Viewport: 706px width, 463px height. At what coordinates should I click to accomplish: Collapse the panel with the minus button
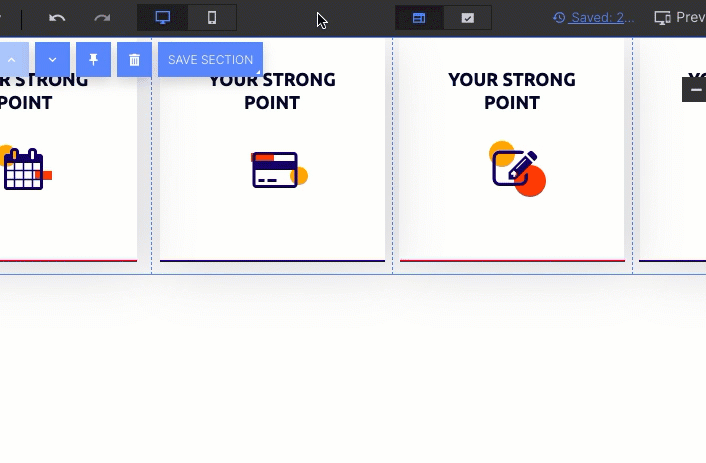695,90
